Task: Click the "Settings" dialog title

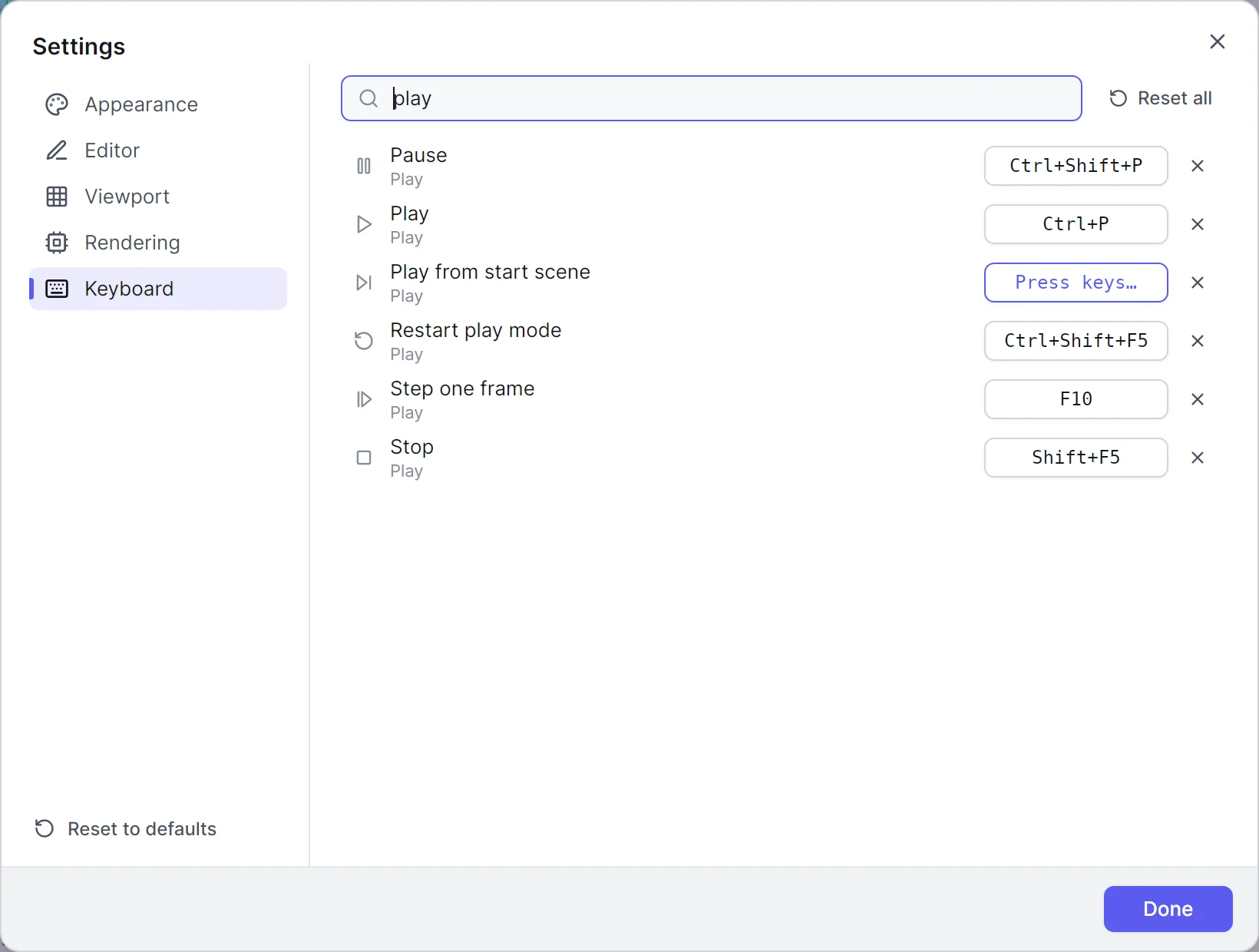Action: pos(79,46)
